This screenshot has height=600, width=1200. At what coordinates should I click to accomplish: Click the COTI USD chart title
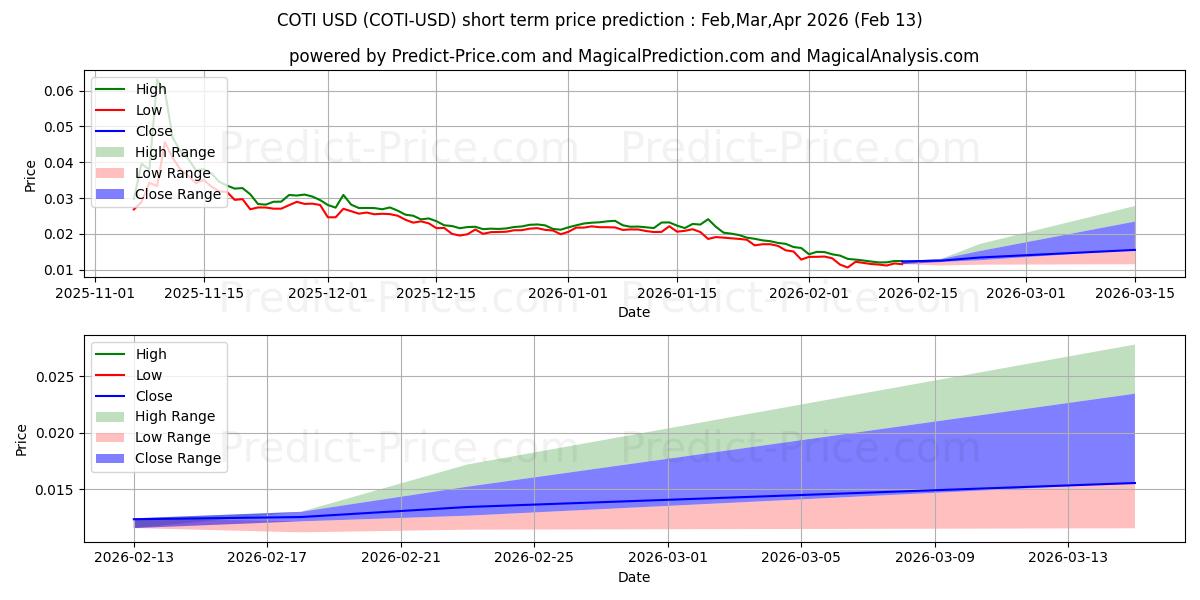(599, 20)
